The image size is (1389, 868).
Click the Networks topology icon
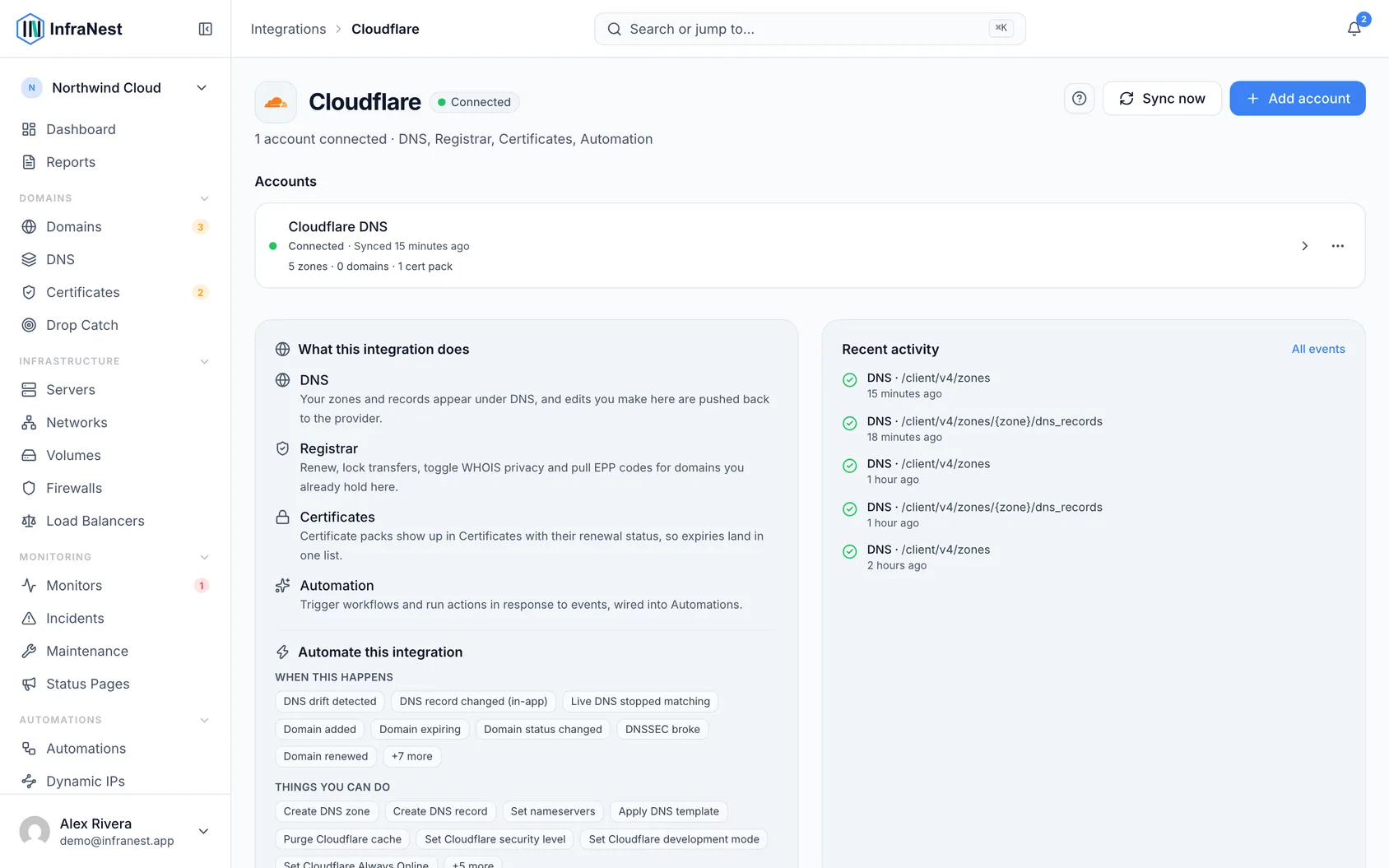pos(29,423)
